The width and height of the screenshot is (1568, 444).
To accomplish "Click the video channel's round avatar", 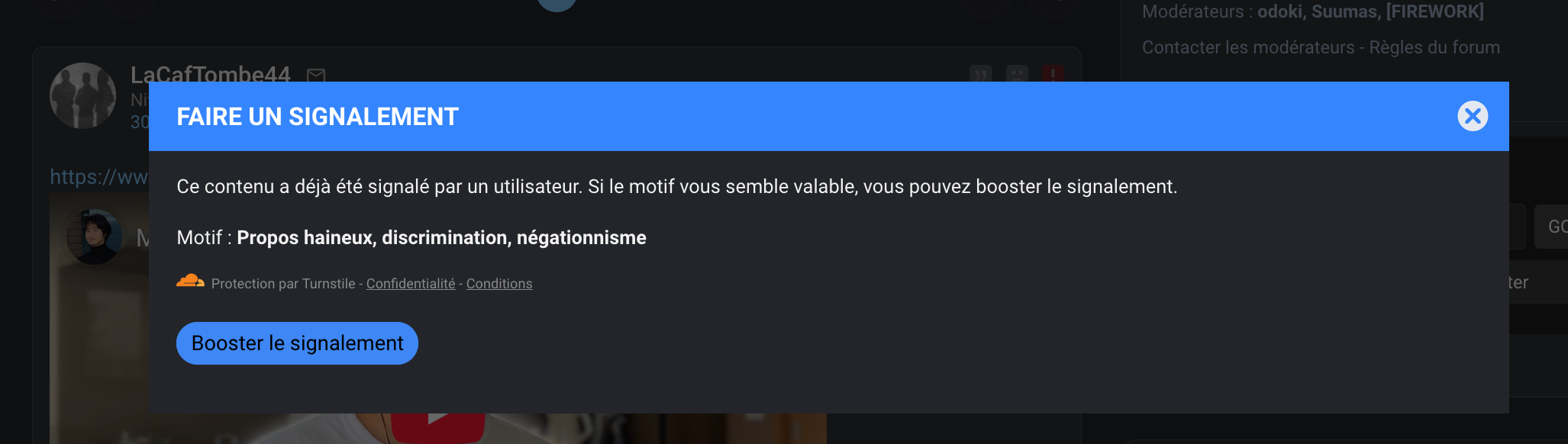I will tap(95, 236).
